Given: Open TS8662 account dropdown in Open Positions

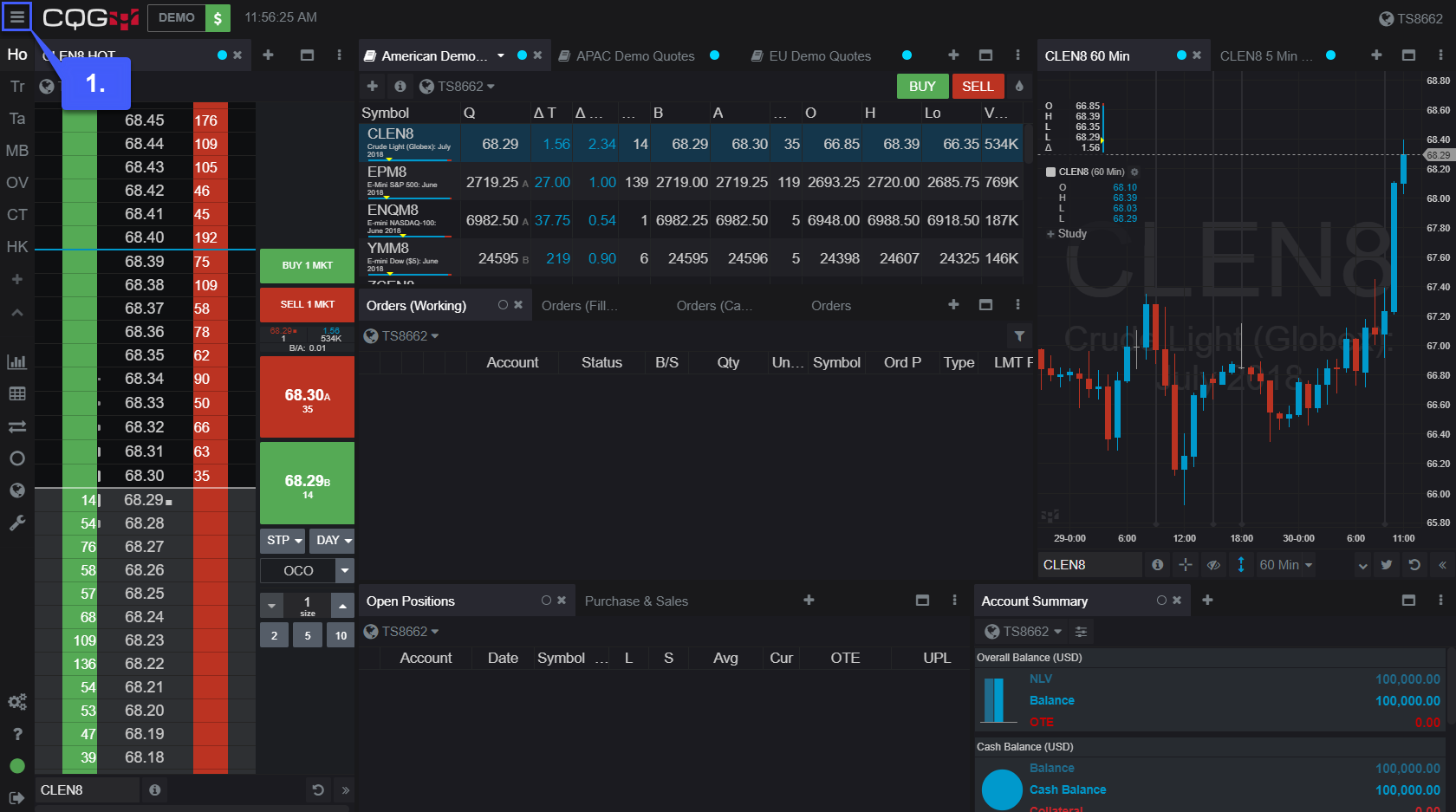Looking at the screenshot, I should point(401,632).
